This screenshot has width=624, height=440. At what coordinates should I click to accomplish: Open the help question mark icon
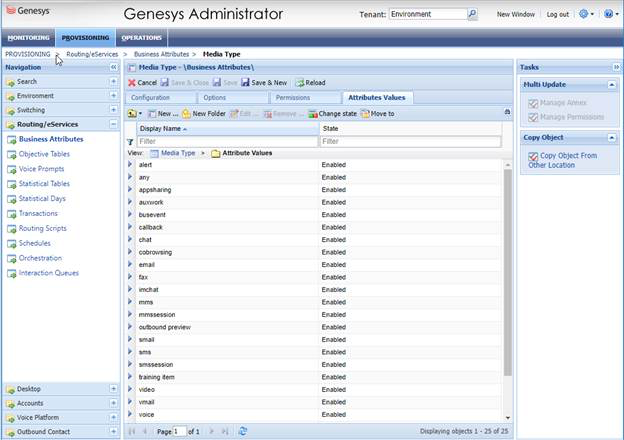tap(609, 15)
